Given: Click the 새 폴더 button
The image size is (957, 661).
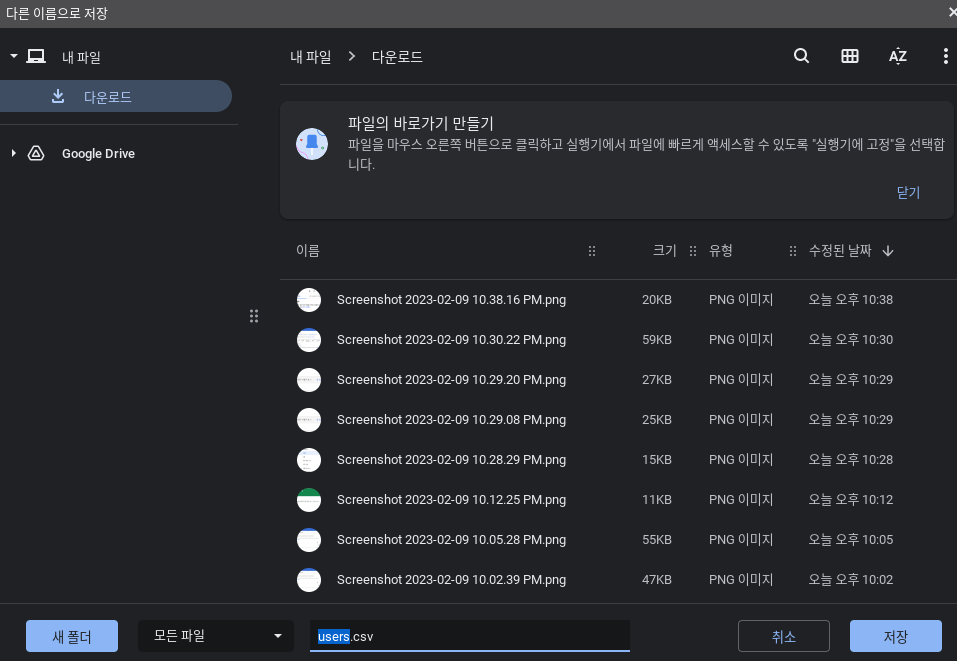Looking at the screenshot, I should (x=72, y=636).
